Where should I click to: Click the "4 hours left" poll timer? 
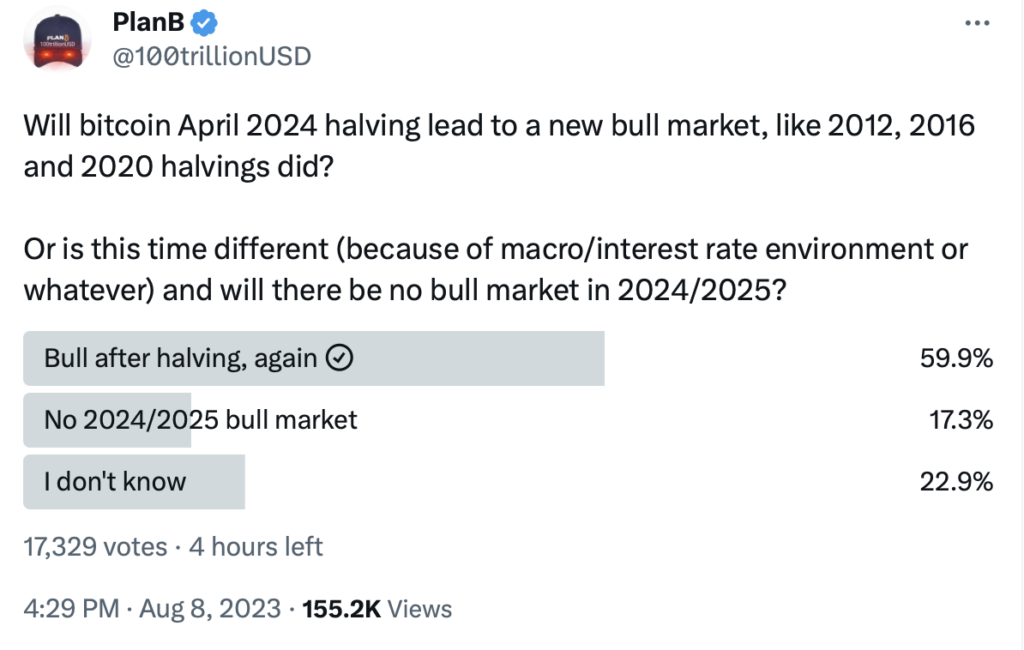click(x=258, y=546)
